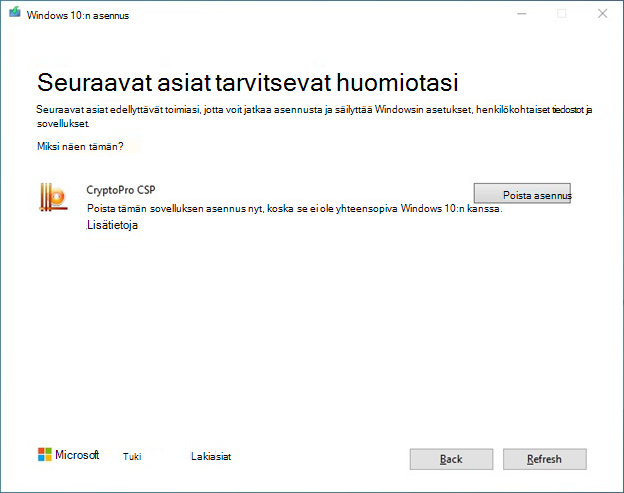Click the 'Seuraavat asiat tarvitsevat huomiotasi' heading
This screenshot has height=493, width=624.
tap(248, 82)
